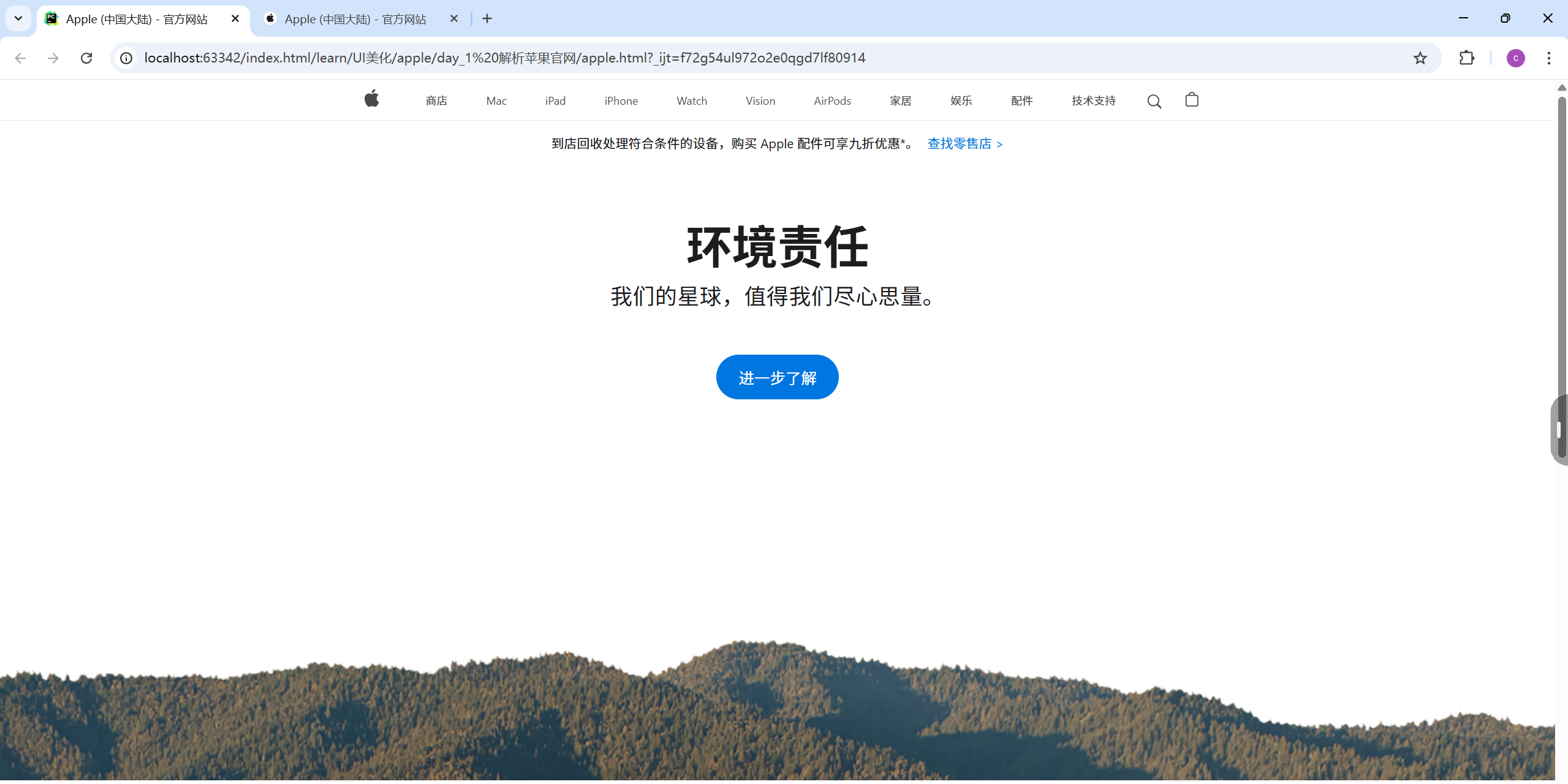Image resolution: width=1568 pixels, height=784 pixels.
Task: Click the purple profile avatar
Action: (x=1515, y=58)
